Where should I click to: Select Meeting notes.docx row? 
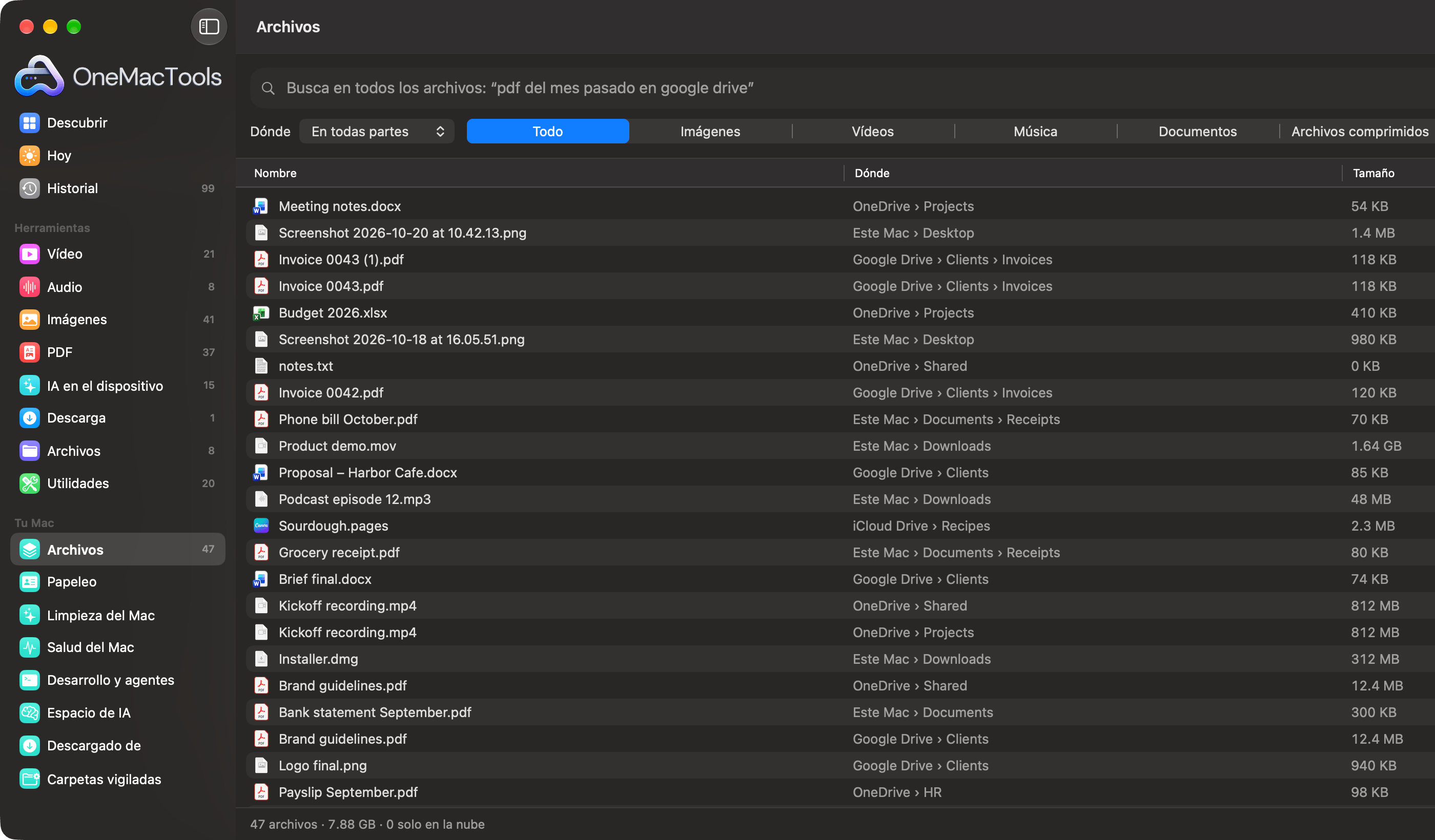tap(840, 206)
